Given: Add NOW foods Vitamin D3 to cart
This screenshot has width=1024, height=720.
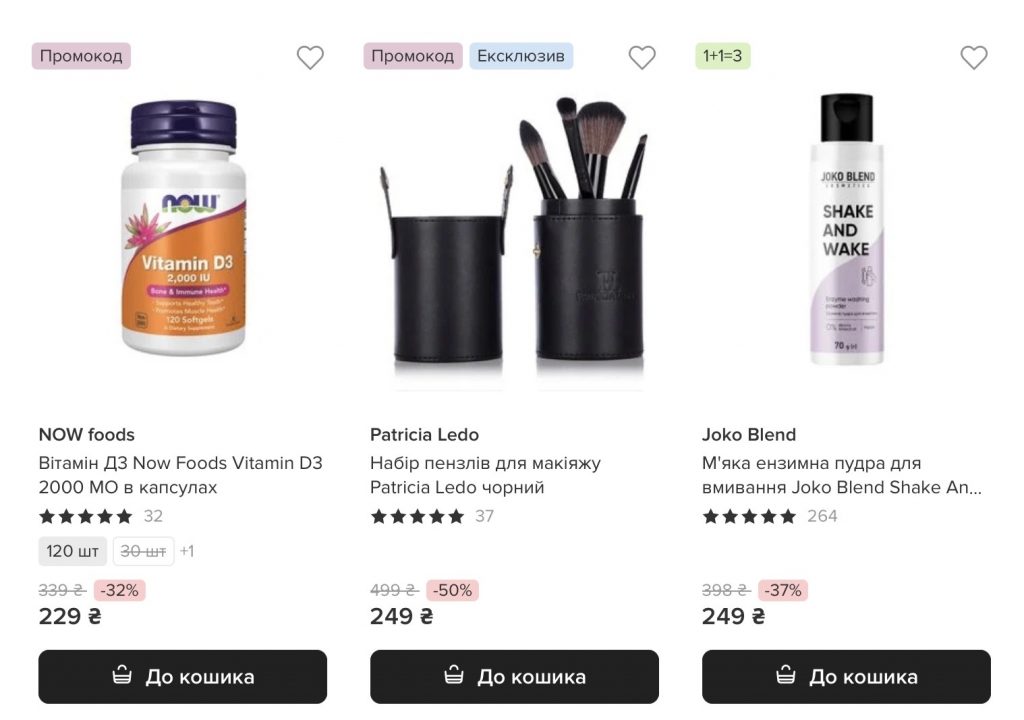Looking at the screenshot, I should click(183, 677).
